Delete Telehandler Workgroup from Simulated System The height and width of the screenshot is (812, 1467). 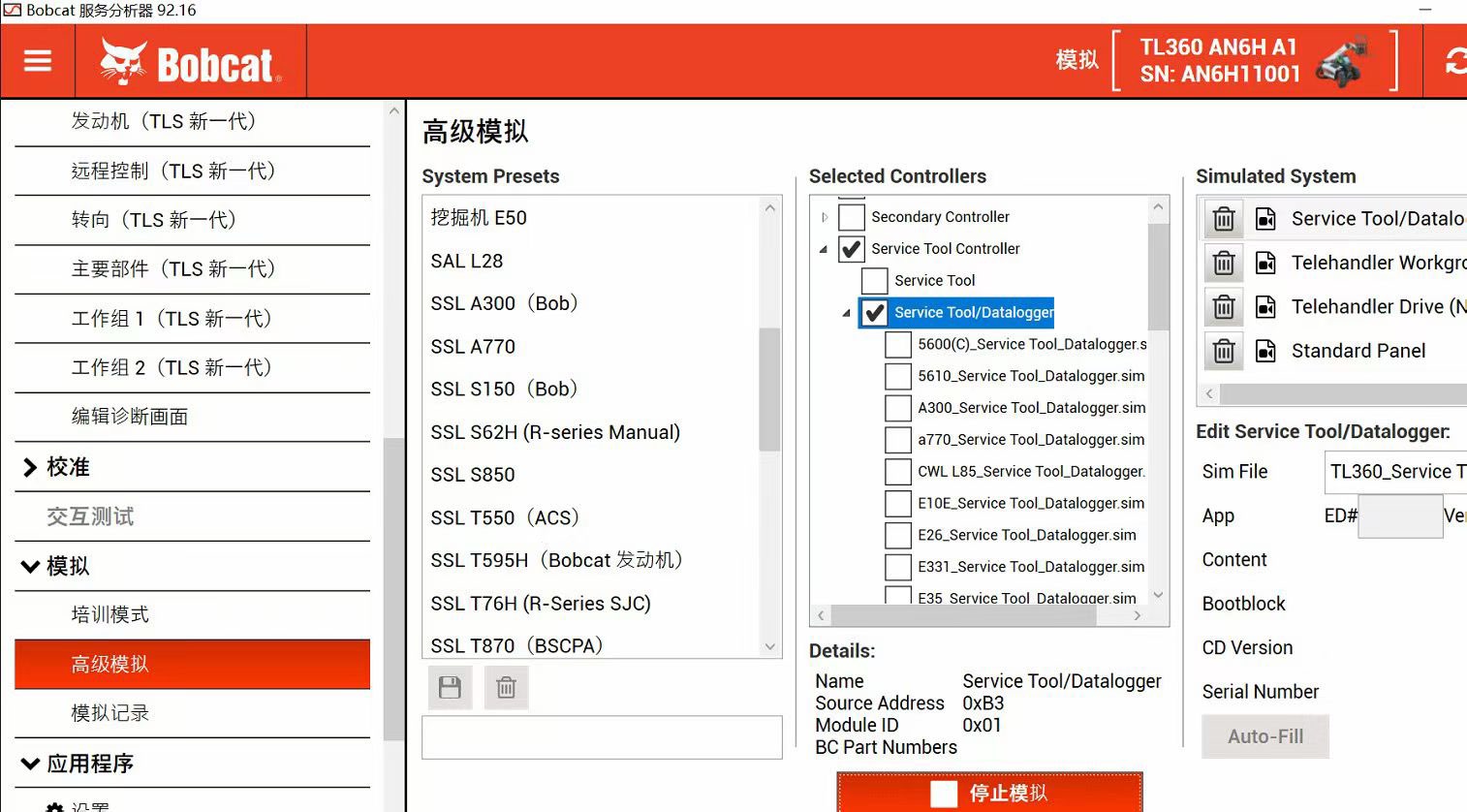(x=1224, y=263)
